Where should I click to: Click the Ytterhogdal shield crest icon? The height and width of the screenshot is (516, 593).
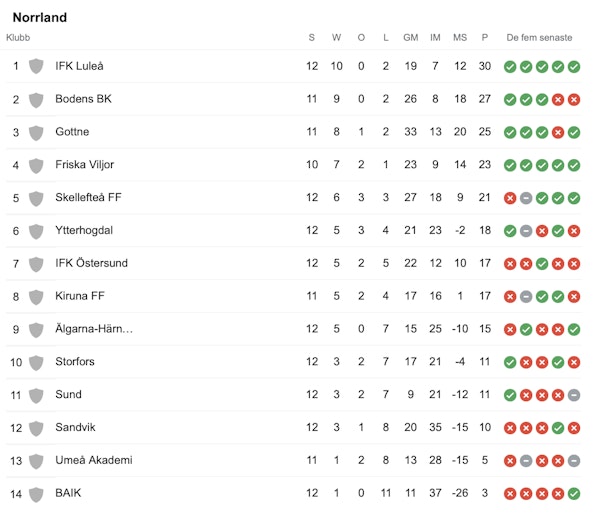36,231
